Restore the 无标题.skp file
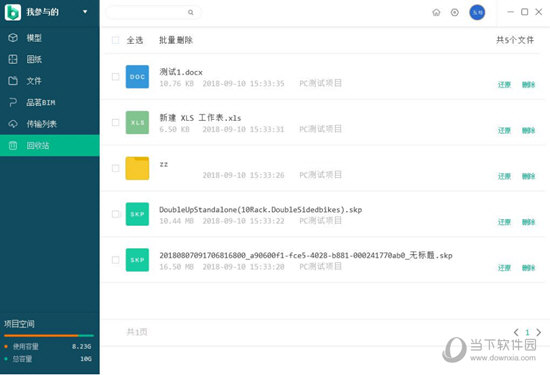Viewport: 550px width, 375px height. tap(504, 268)
